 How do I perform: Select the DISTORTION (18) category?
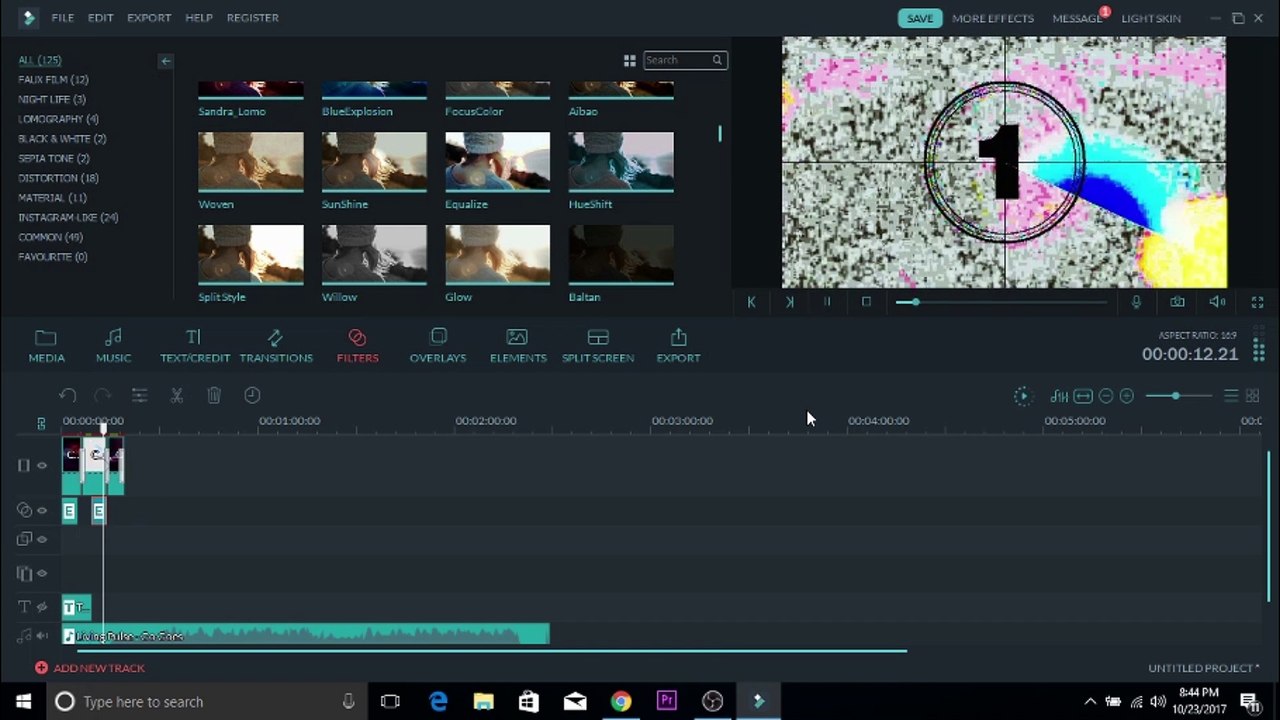coord(58,178)
